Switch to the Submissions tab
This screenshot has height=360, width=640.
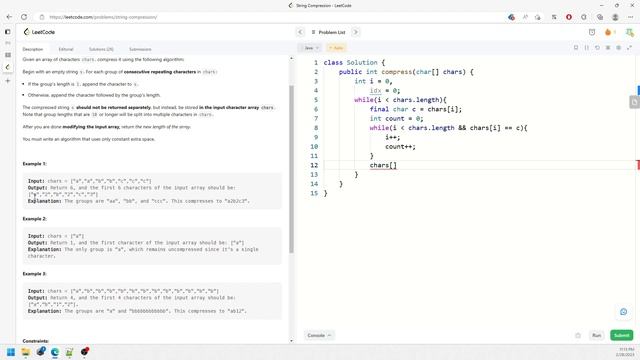click(x=140, y=49)
